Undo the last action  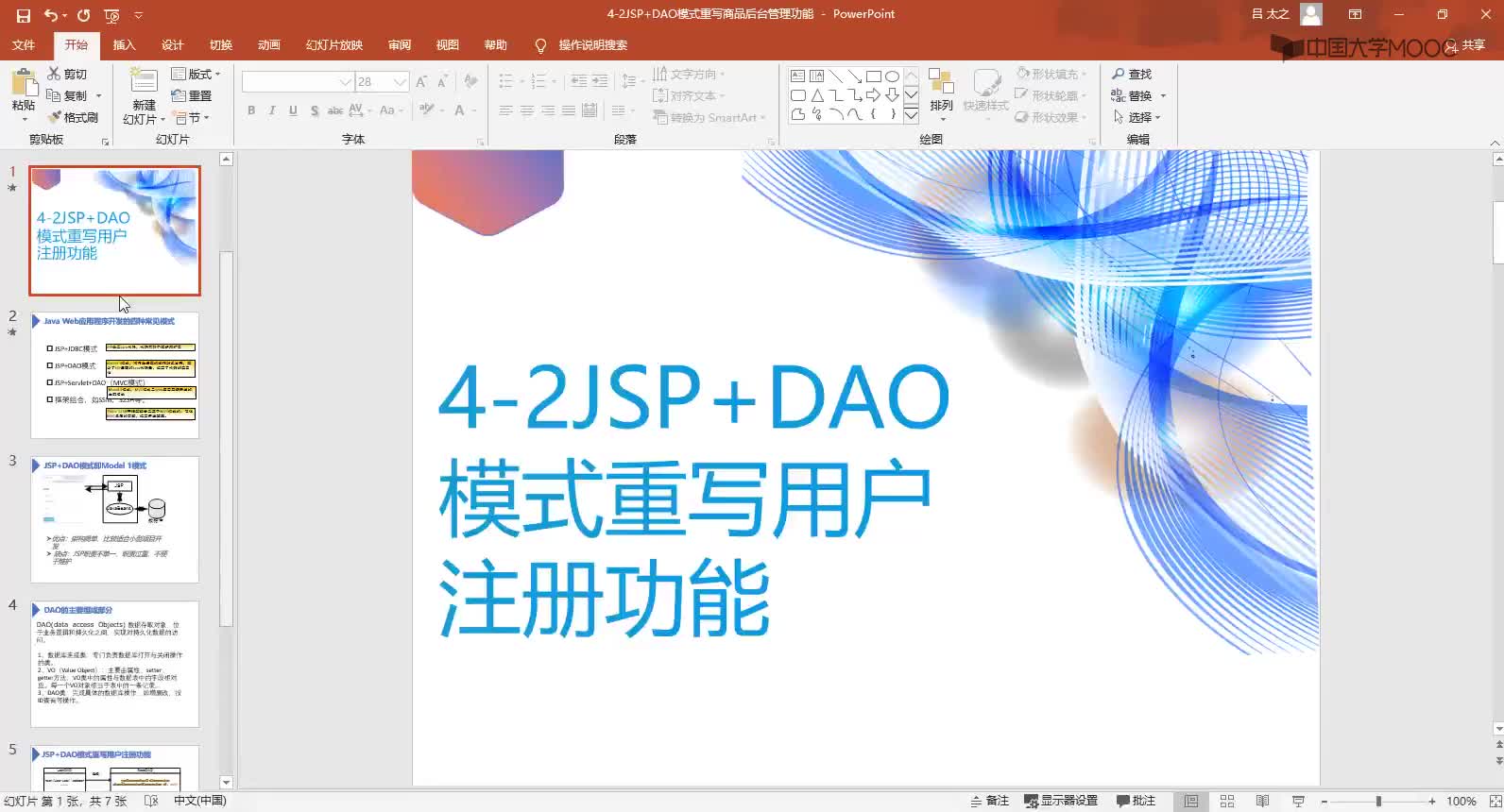click(50, 15)
